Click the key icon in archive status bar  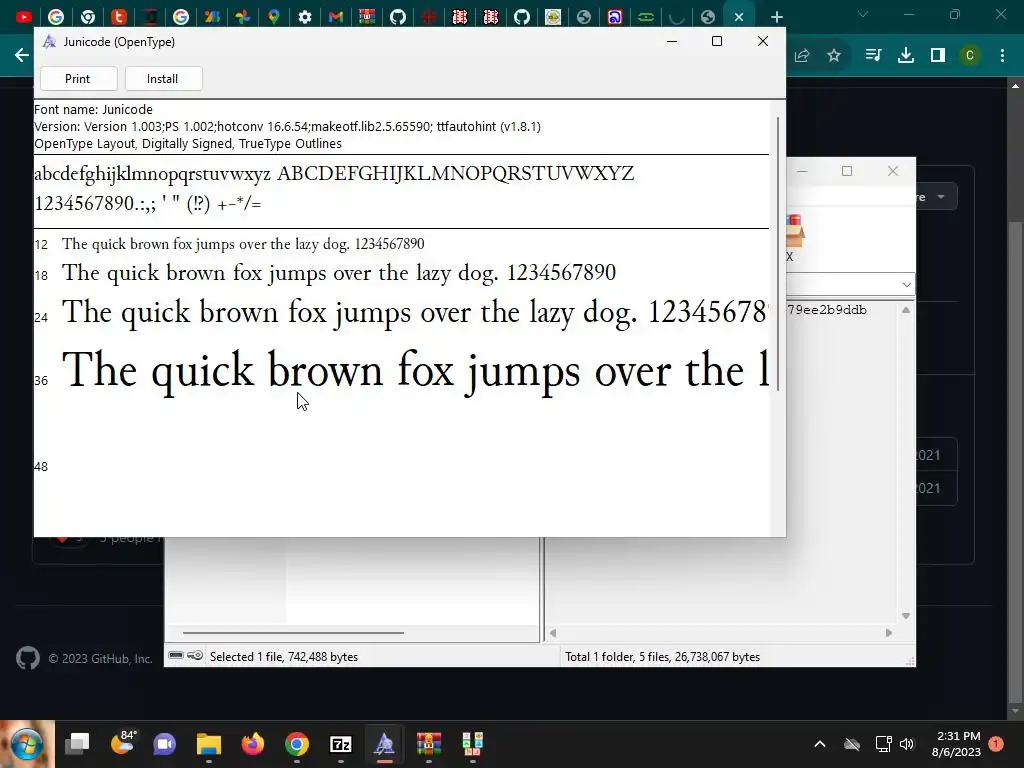195,656
